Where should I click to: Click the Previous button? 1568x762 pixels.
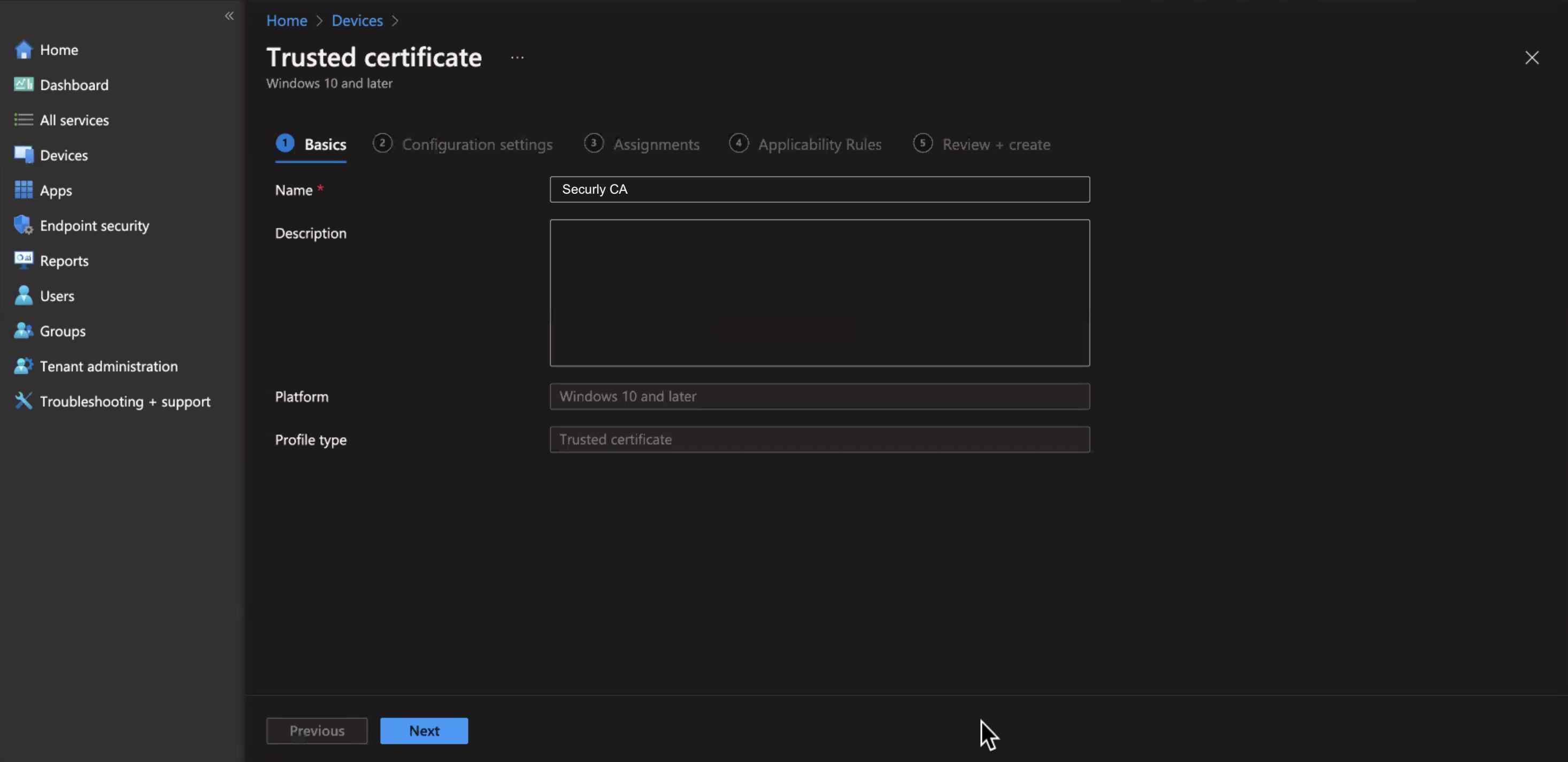tap(317, 730)
